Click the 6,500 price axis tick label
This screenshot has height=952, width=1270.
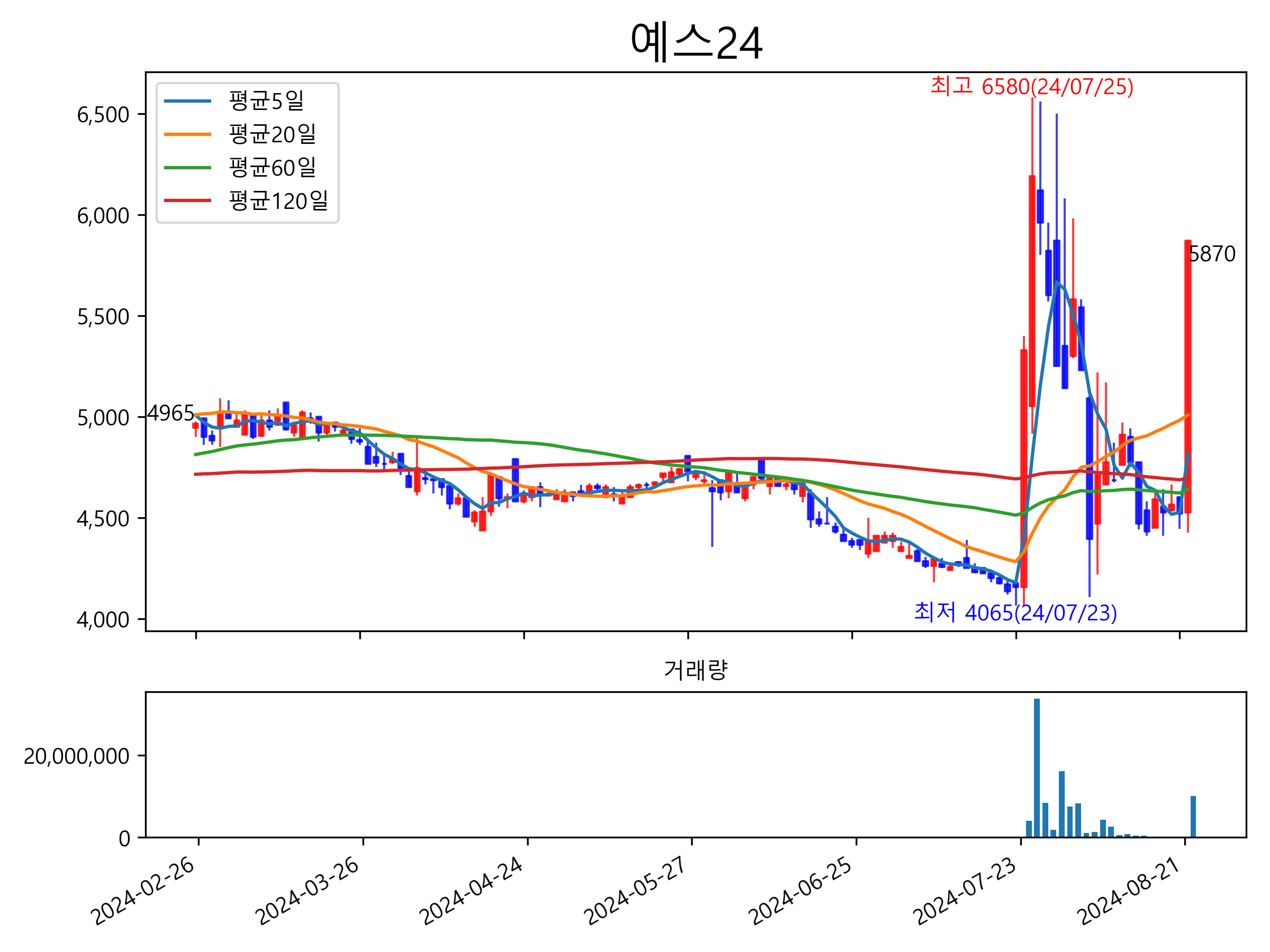[103, 115]
